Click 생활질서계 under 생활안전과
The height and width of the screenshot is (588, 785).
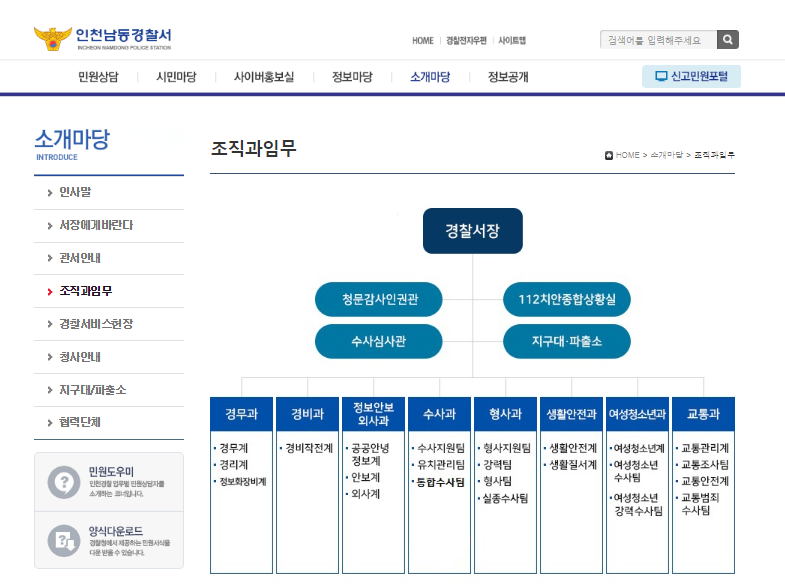pyautogui.click(x=573, y=465)
